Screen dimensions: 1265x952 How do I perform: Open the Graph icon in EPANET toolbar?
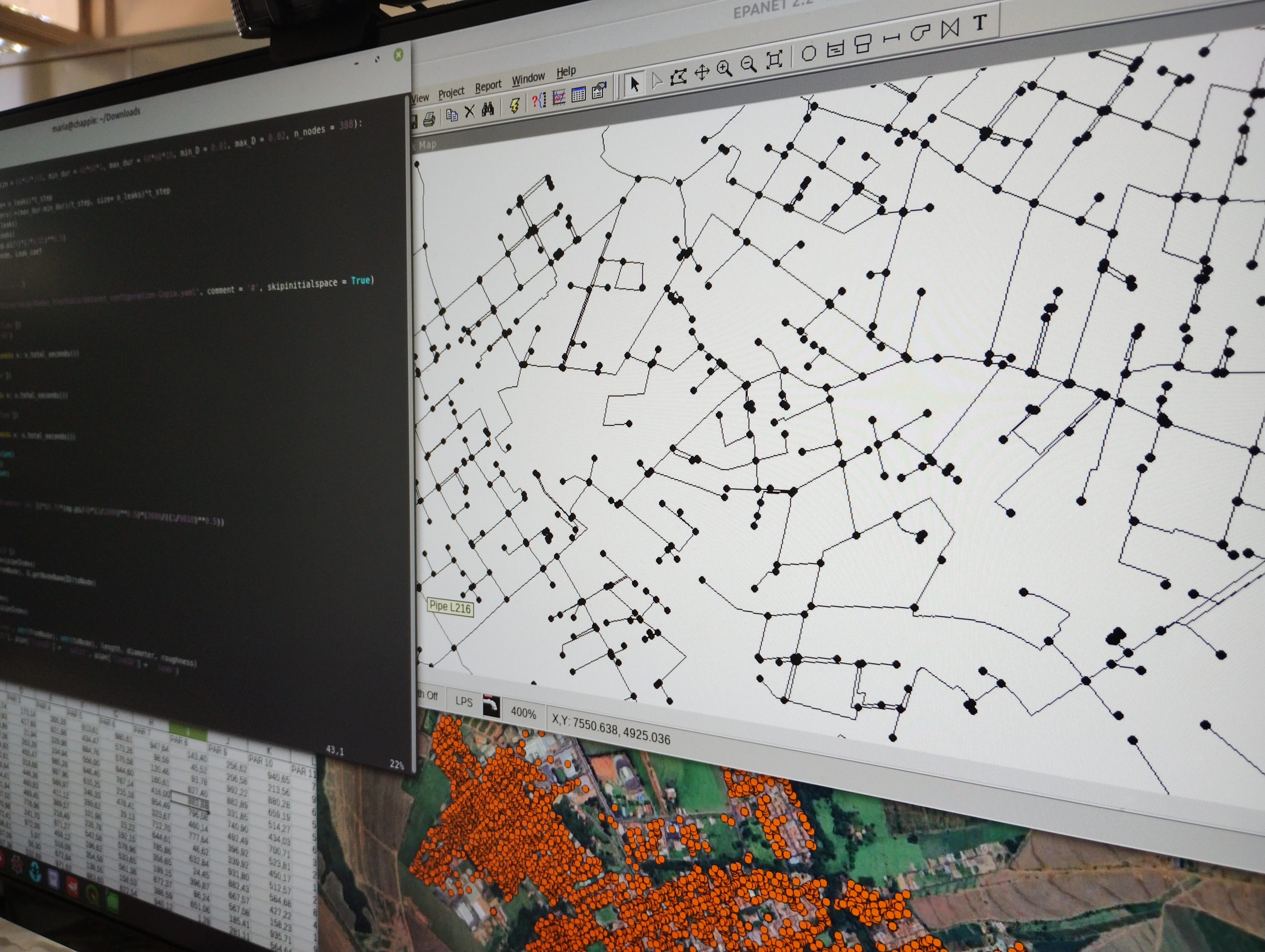[x=559, y=97]
